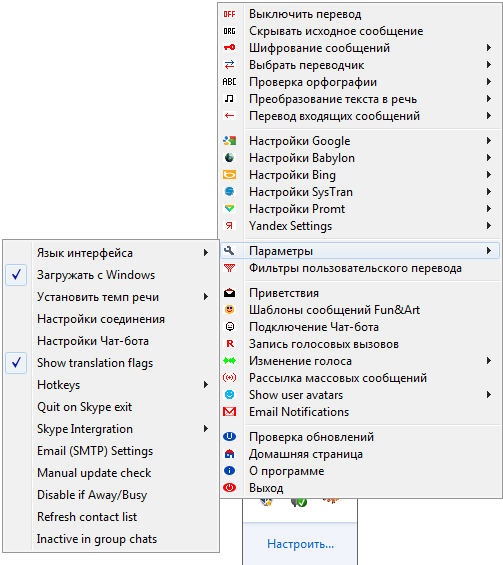Click the Babylon globe icon
503x565 pixels.
pos(230,157)
